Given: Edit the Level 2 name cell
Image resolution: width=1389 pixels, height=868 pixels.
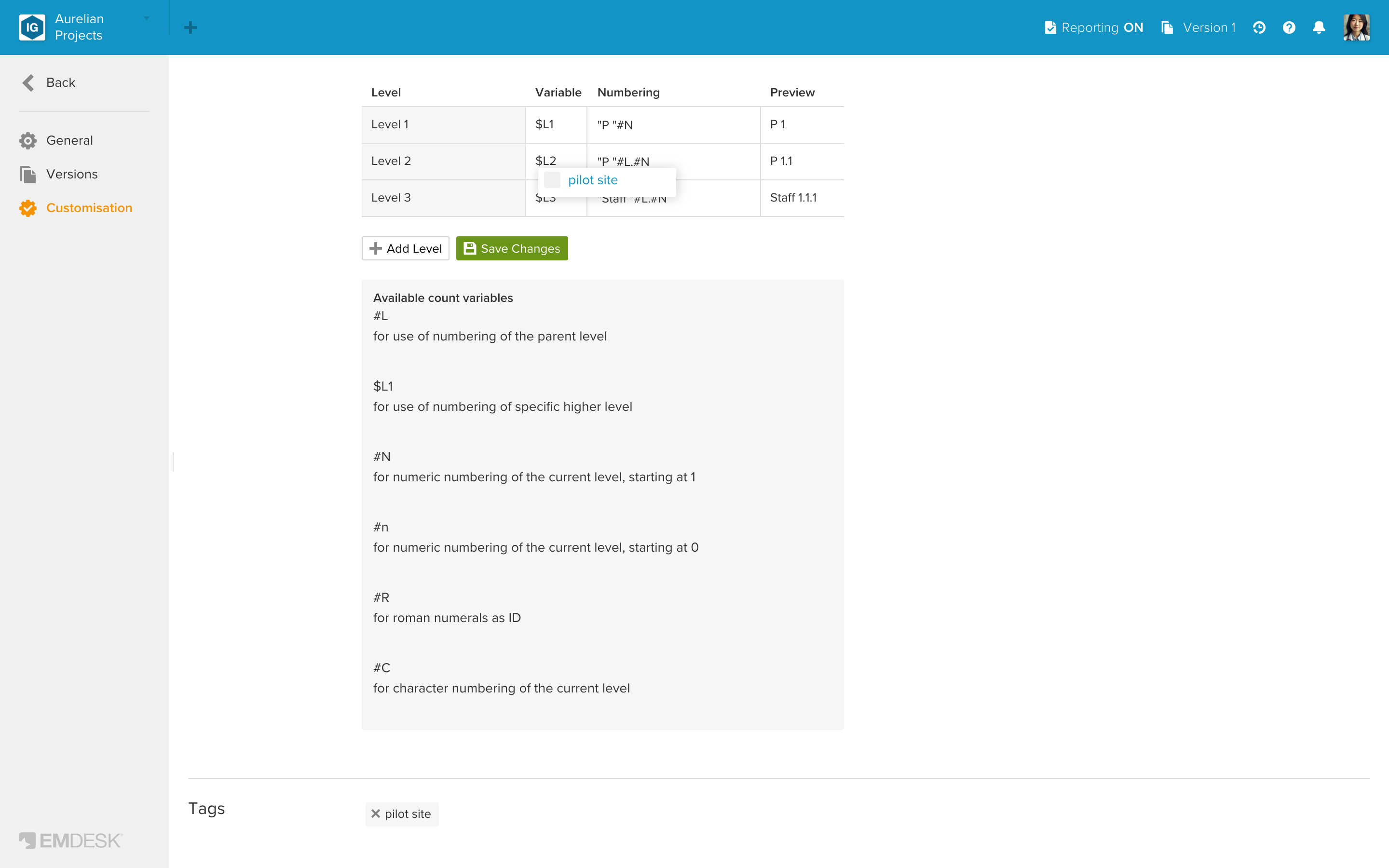Looking at the screenshot, I should pos(443,162).
